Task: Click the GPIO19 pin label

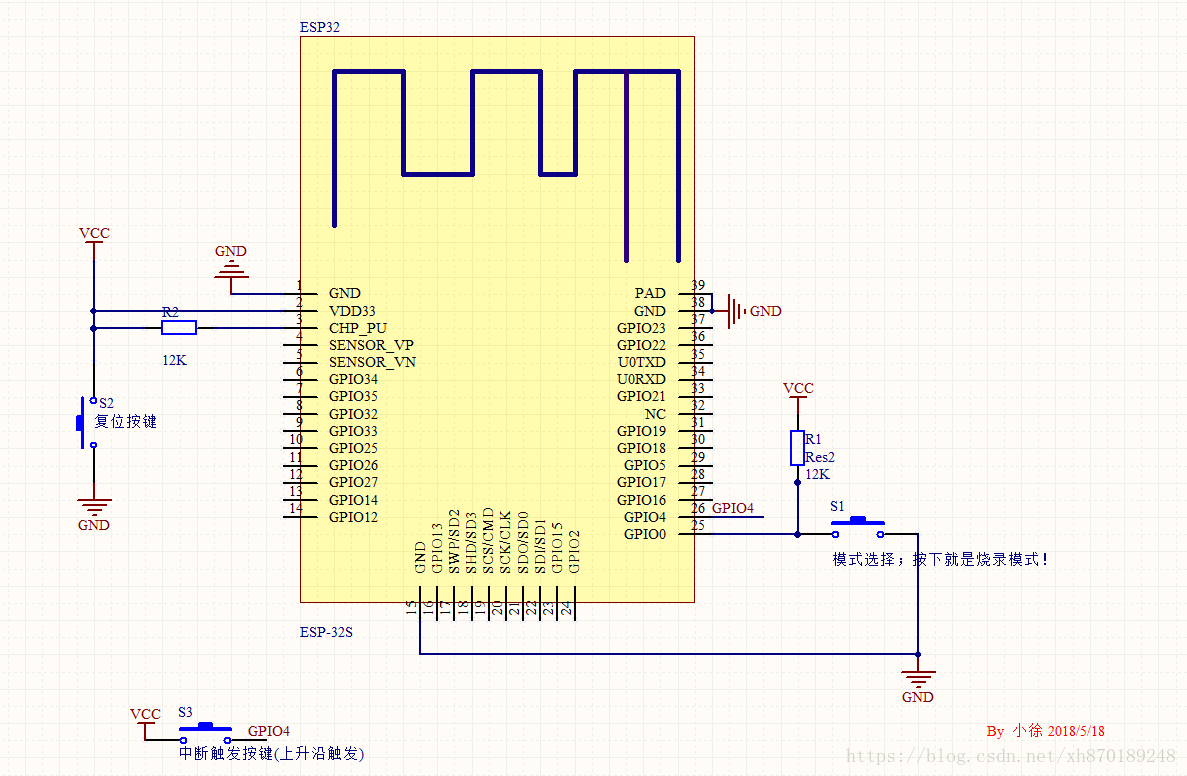Action: click(x=641, y=431)
